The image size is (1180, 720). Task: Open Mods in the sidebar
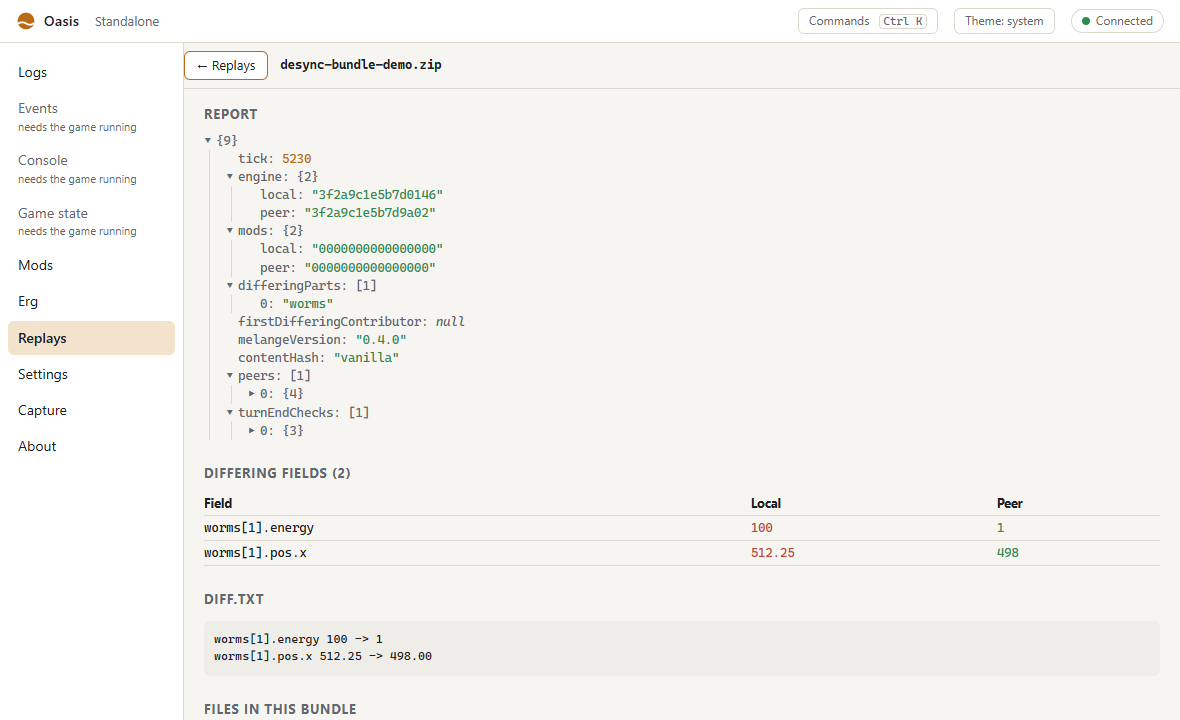click(x=91, y=265)
